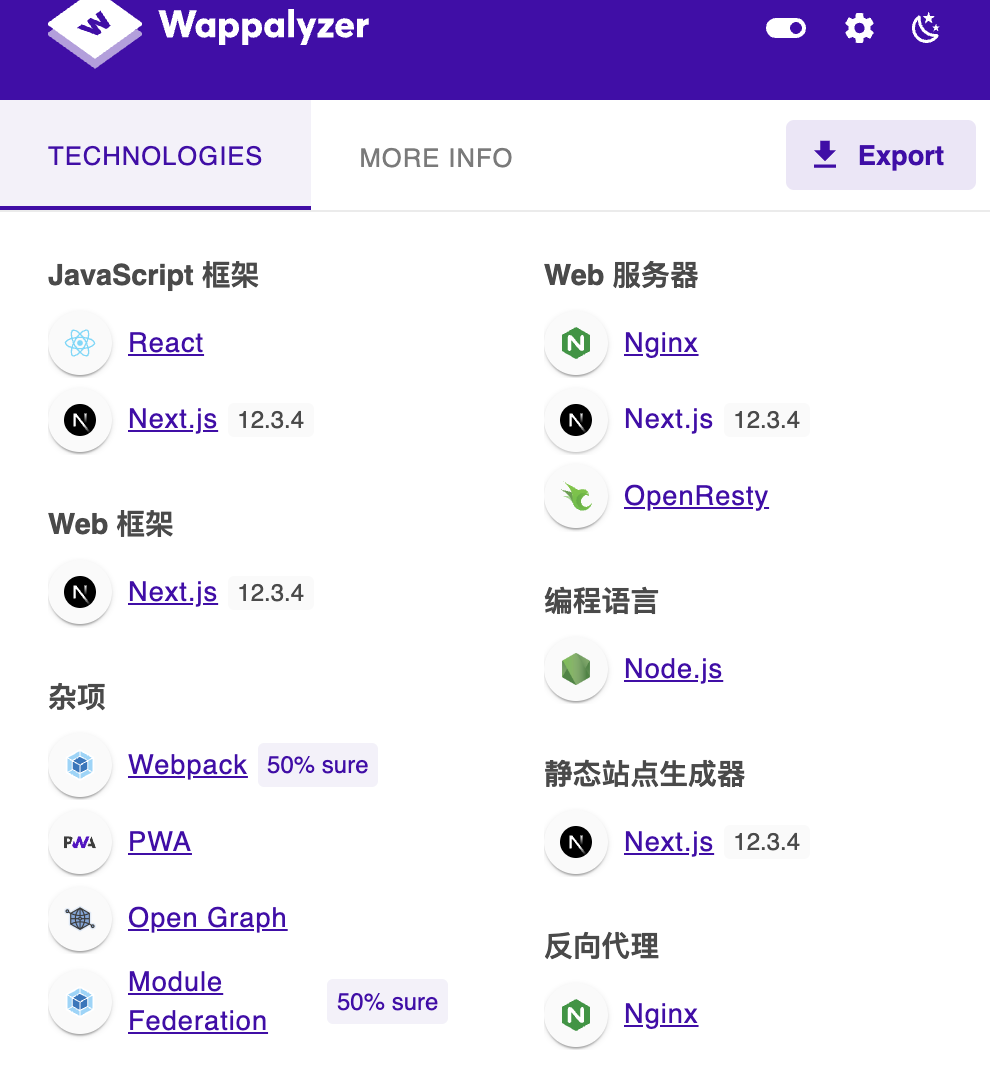The image size is (990, 1082).
Task: Click the JavaScript 框架 category heading
Action: (153, 275)
